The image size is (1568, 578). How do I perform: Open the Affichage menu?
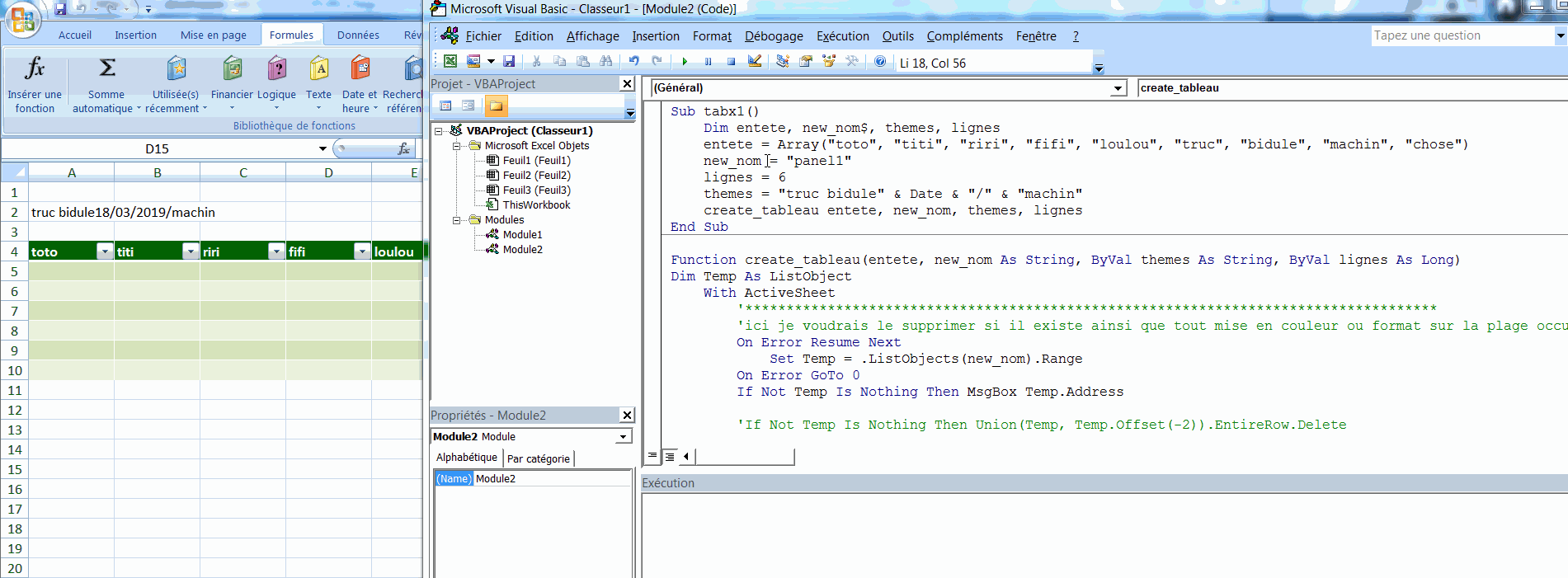(592, 36)
